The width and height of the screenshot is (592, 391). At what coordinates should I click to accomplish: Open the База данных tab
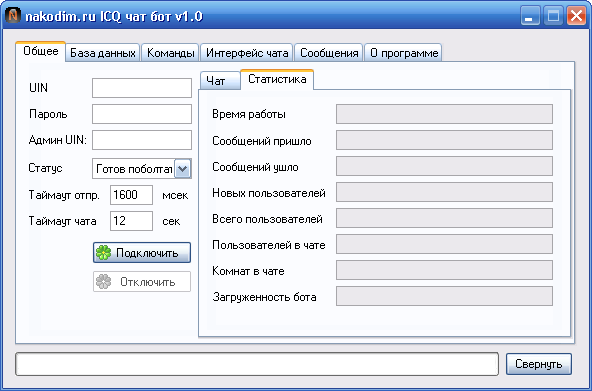(x=103, y=53)
